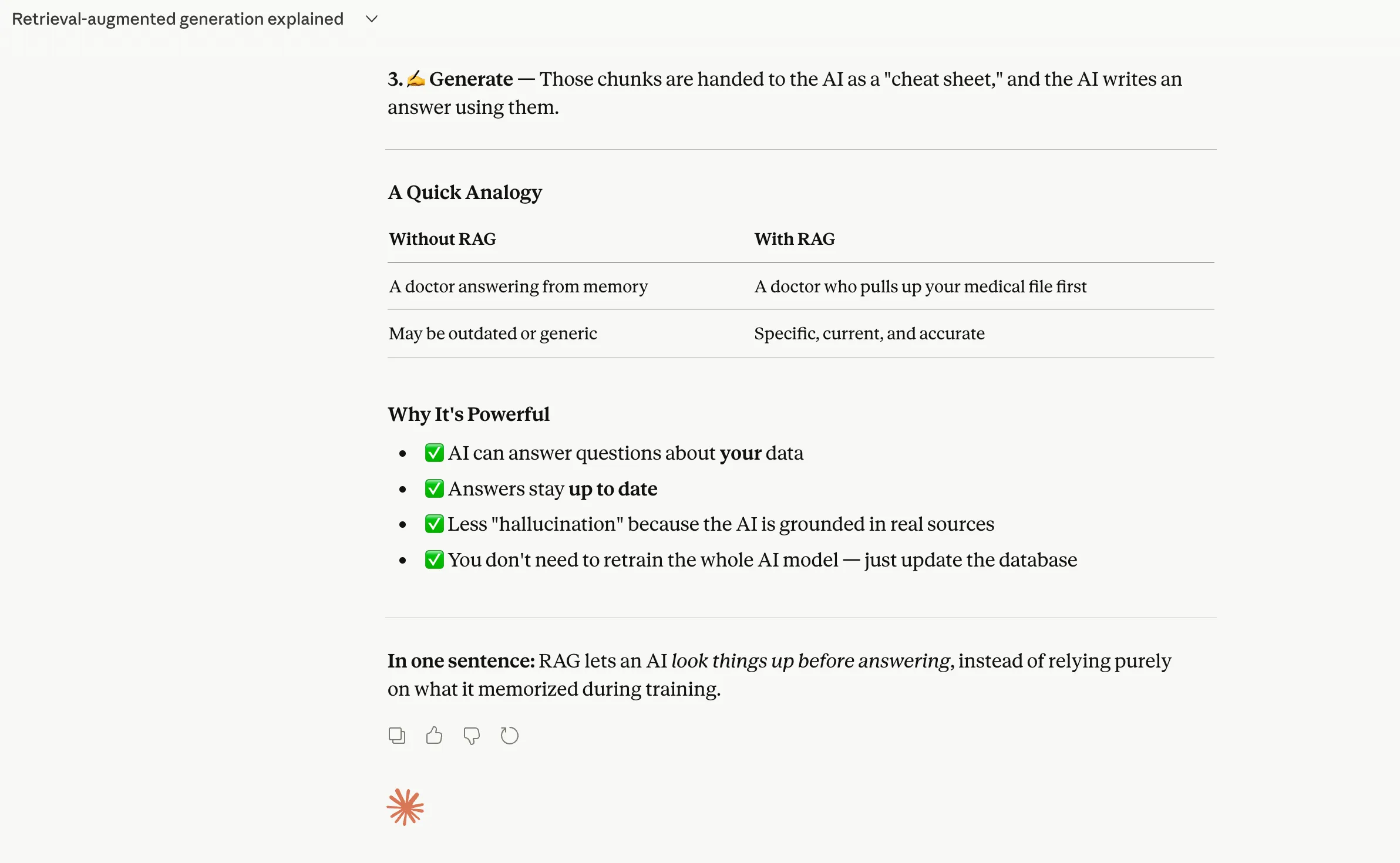The height and width of the screenshot is (863, 1400).
Task: Click the writing hand emoji next to Generate
Action: 417,79
